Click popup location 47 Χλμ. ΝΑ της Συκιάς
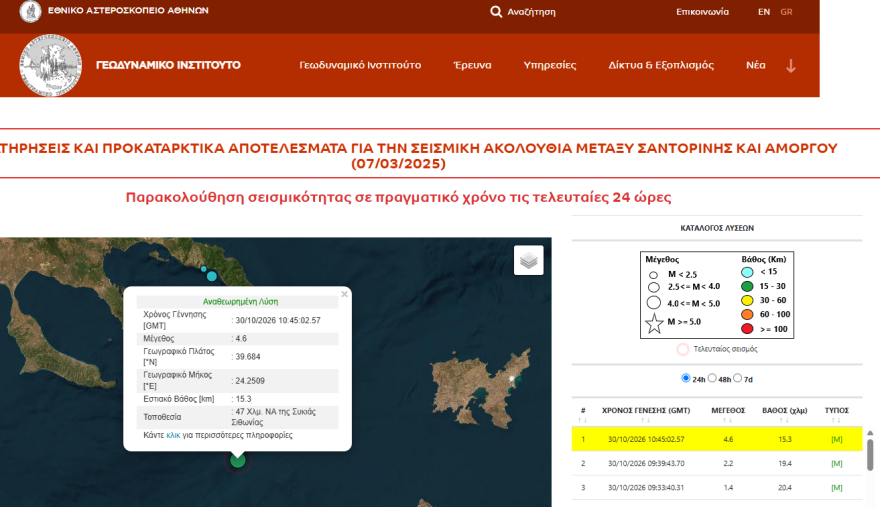The width and height of the screenshot is (880, 507). (274, 417)
